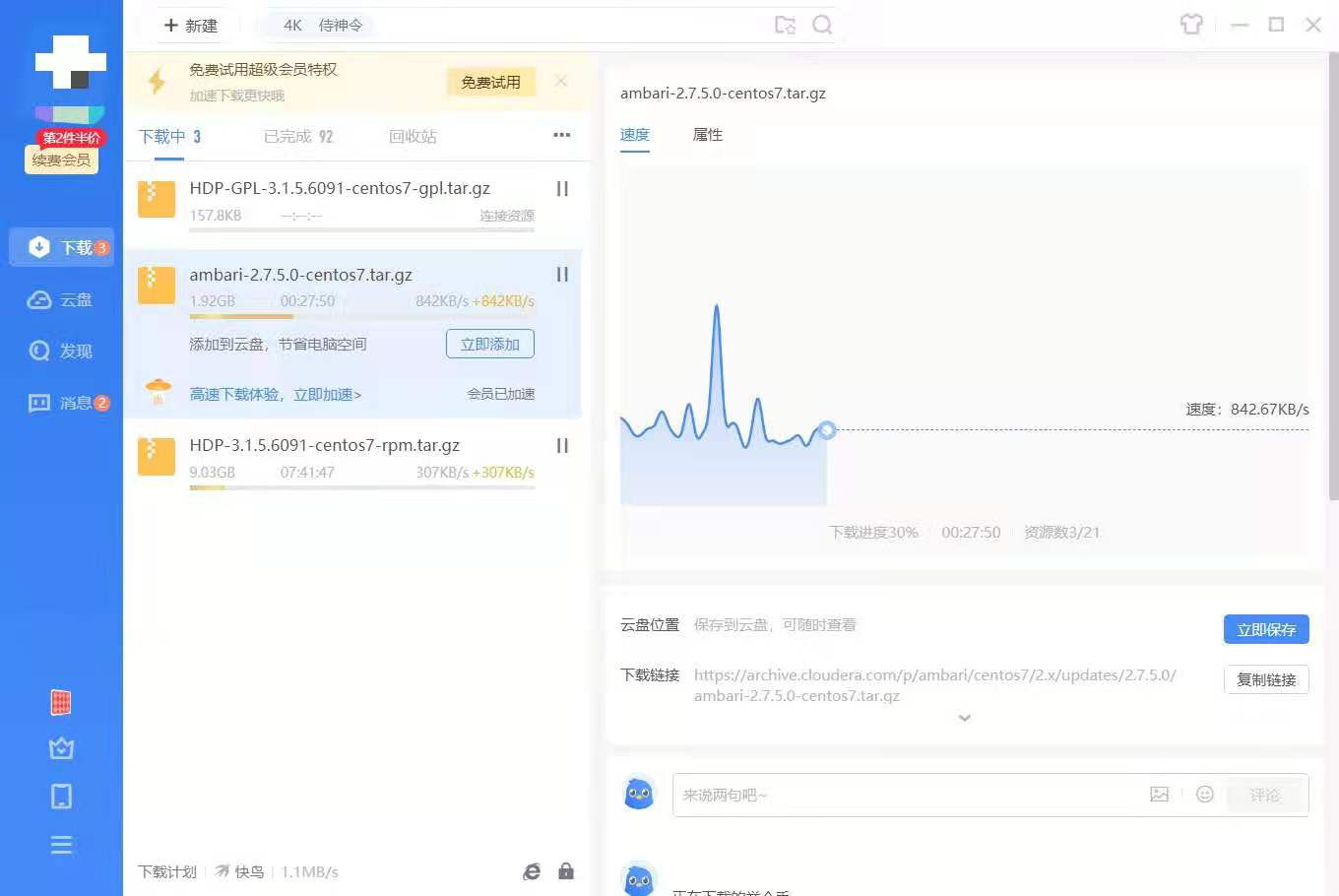The height and width of the screenshot is (896, 1339).
Task: Click the HDP-GPL download progress bar
Action: 361,230
